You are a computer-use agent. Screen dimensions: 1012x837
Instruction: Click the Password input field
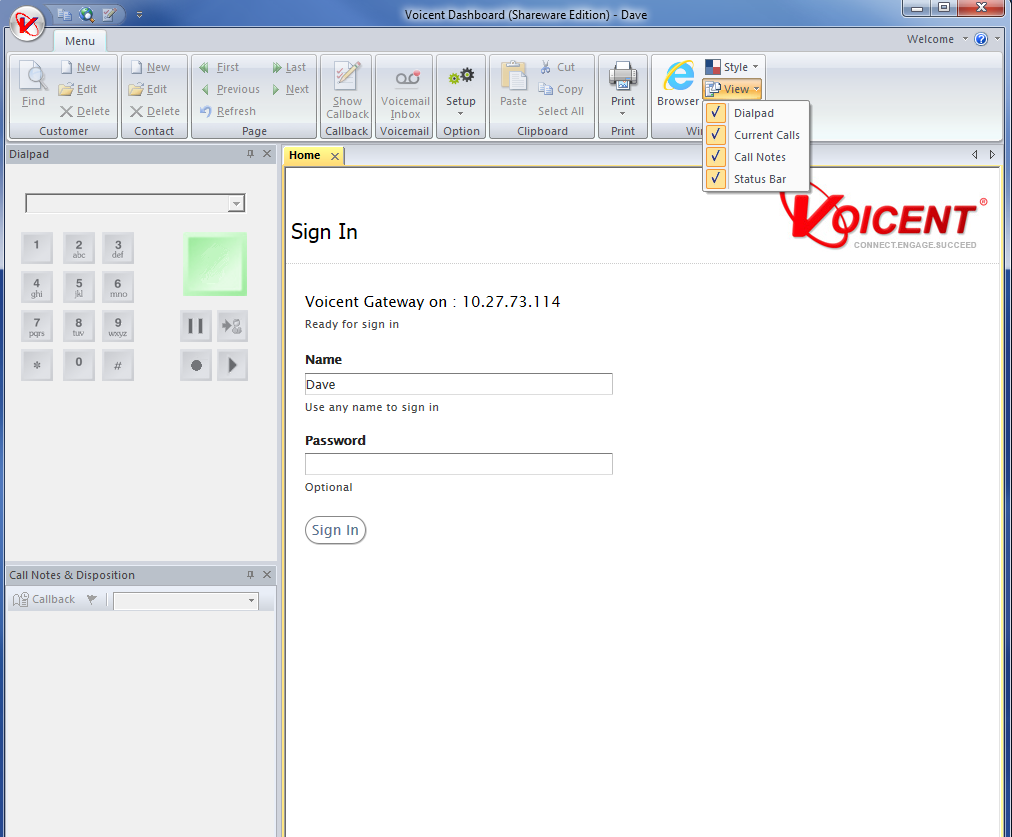[x=458, y=464]
